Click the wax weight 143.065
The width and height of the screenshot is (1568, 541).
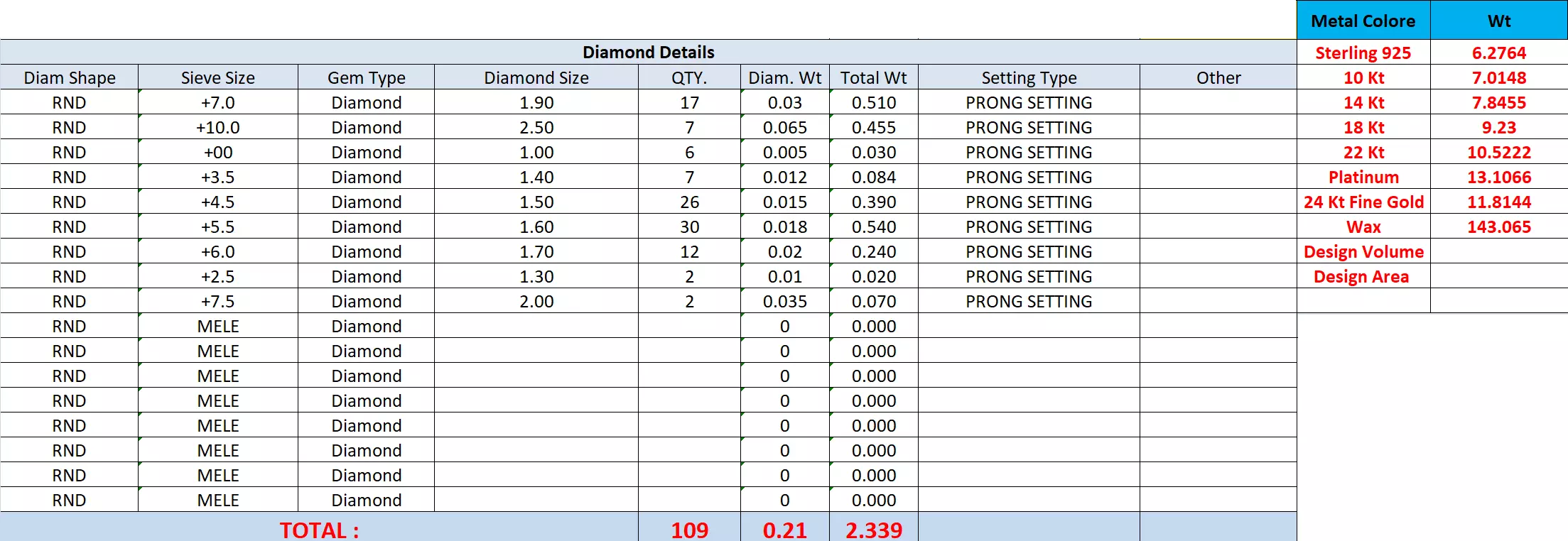point(1499,226)
